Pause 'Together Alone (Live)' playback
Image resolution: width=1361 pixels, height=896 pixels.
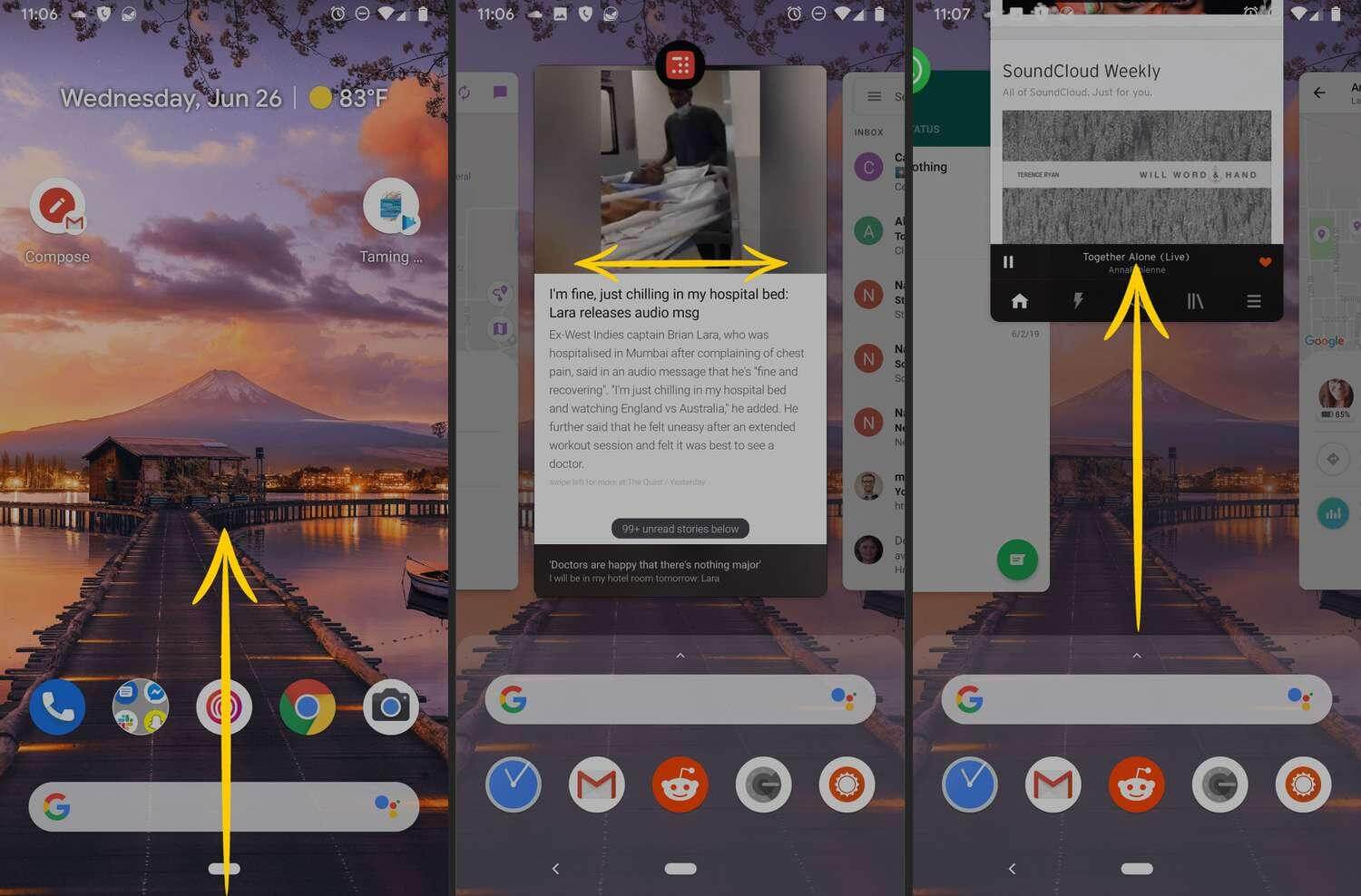(1008, 262)
